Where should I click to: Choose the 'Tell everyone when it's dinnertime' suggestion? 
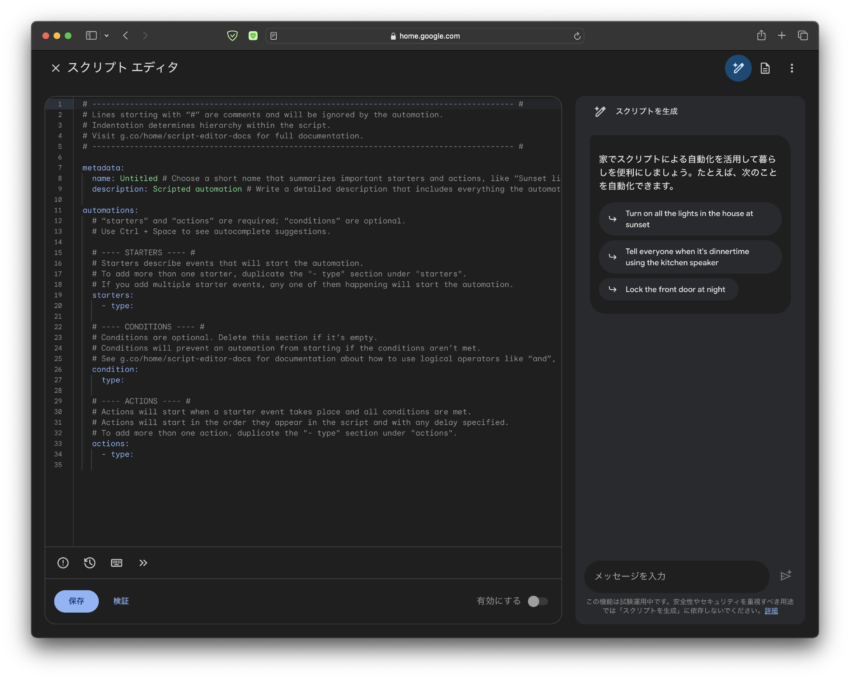689,257
